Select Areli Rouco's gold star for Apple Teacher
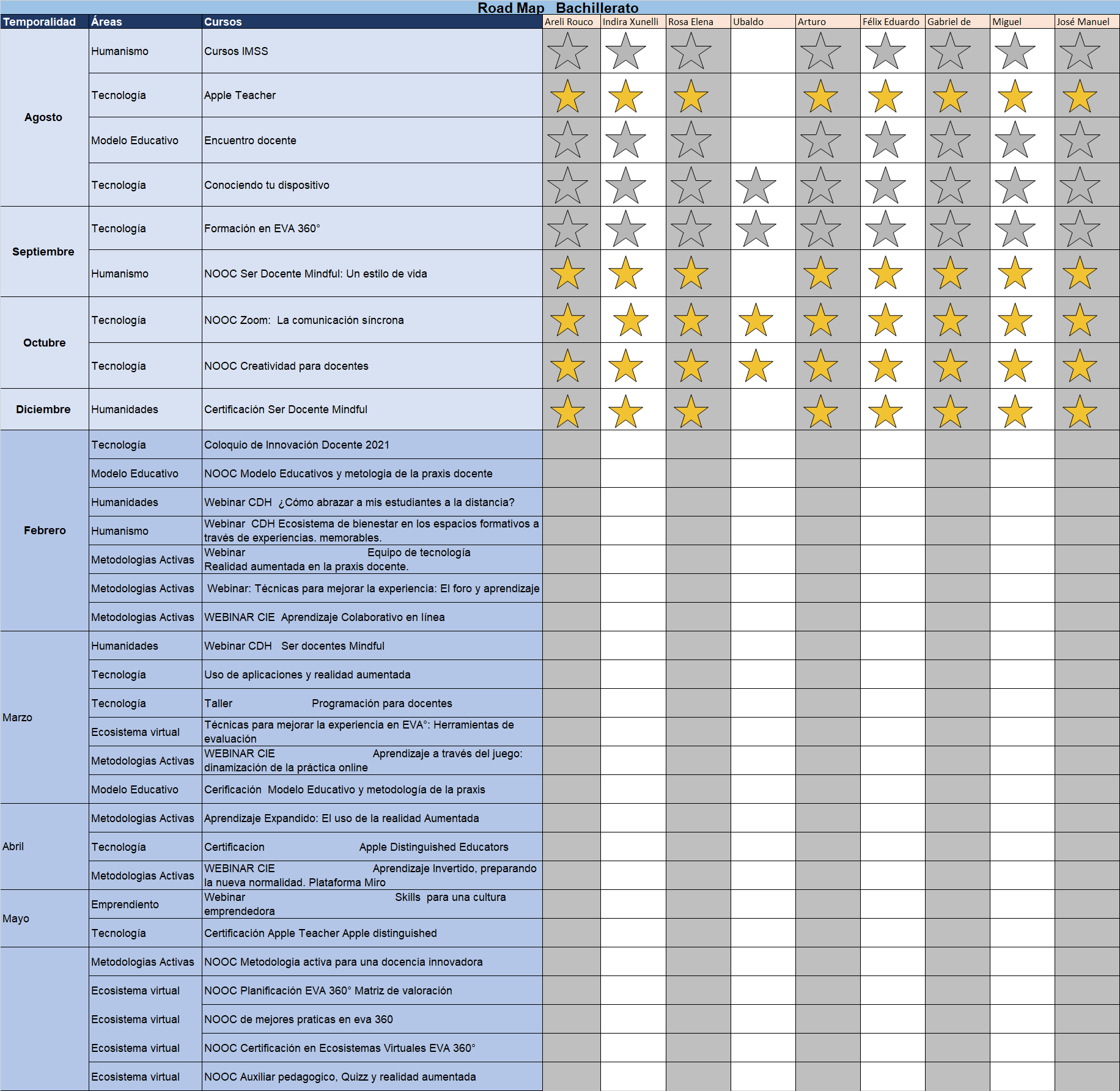 [567, 96]
